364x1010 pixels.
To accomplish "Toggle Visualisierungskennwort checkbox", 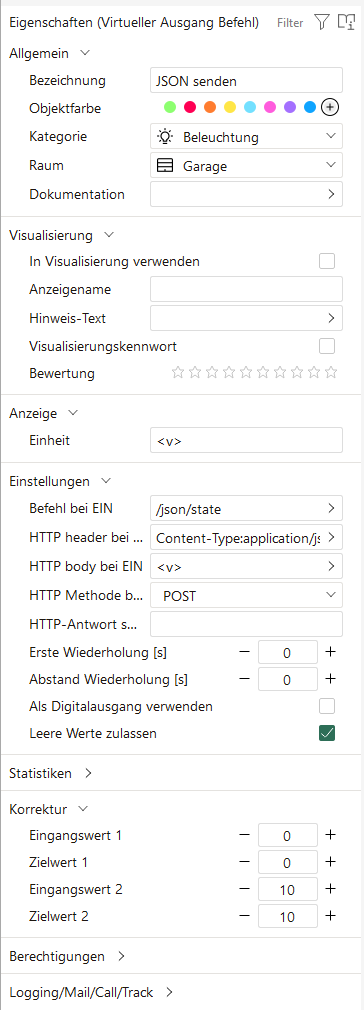I will pos(327,346).
